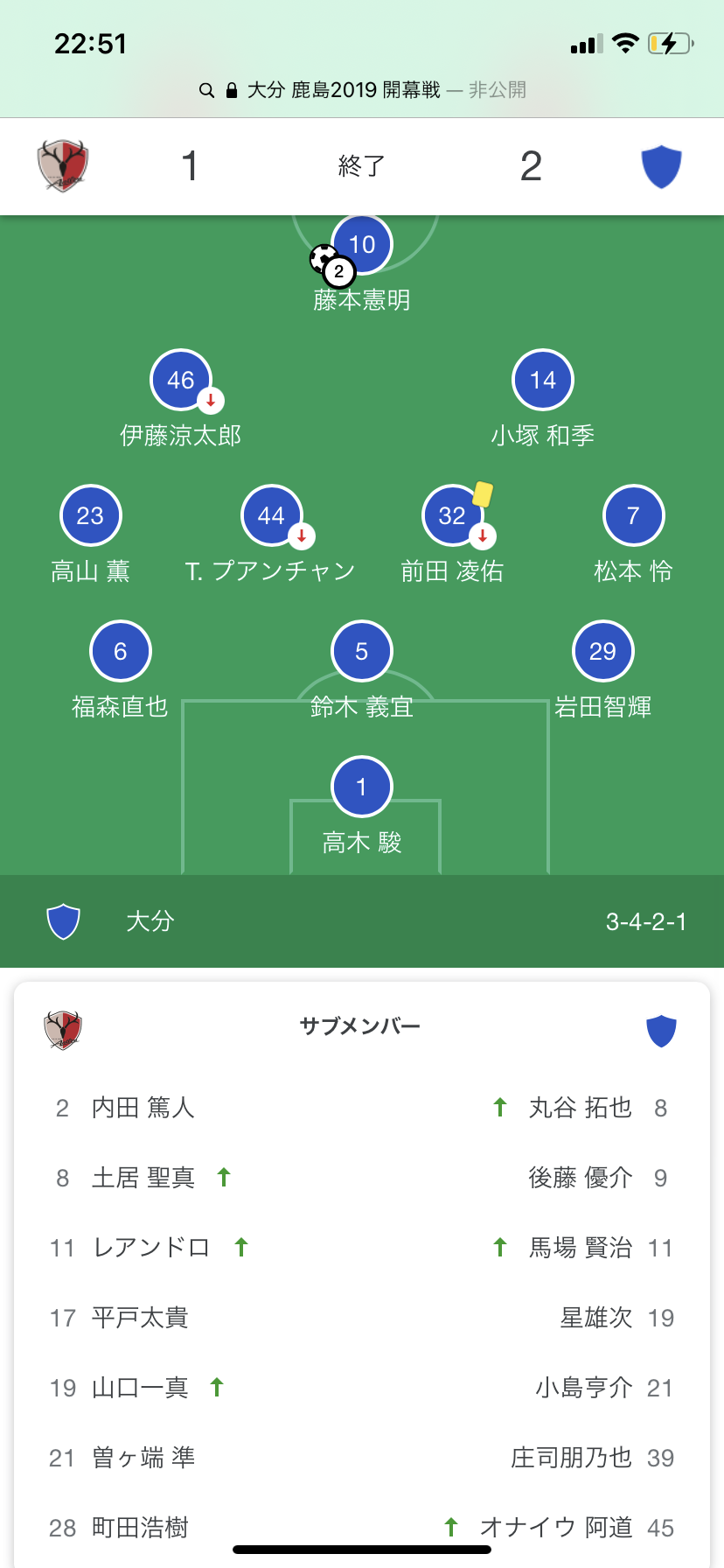Viewport: 724px width, 1568px height.
Task: Tap the 3-4-2-1 formation label
Action: (646, 921)
